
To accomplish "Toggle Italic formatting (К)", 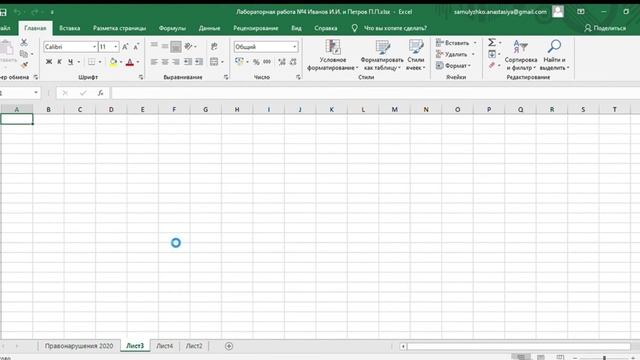I will point(59,62).
